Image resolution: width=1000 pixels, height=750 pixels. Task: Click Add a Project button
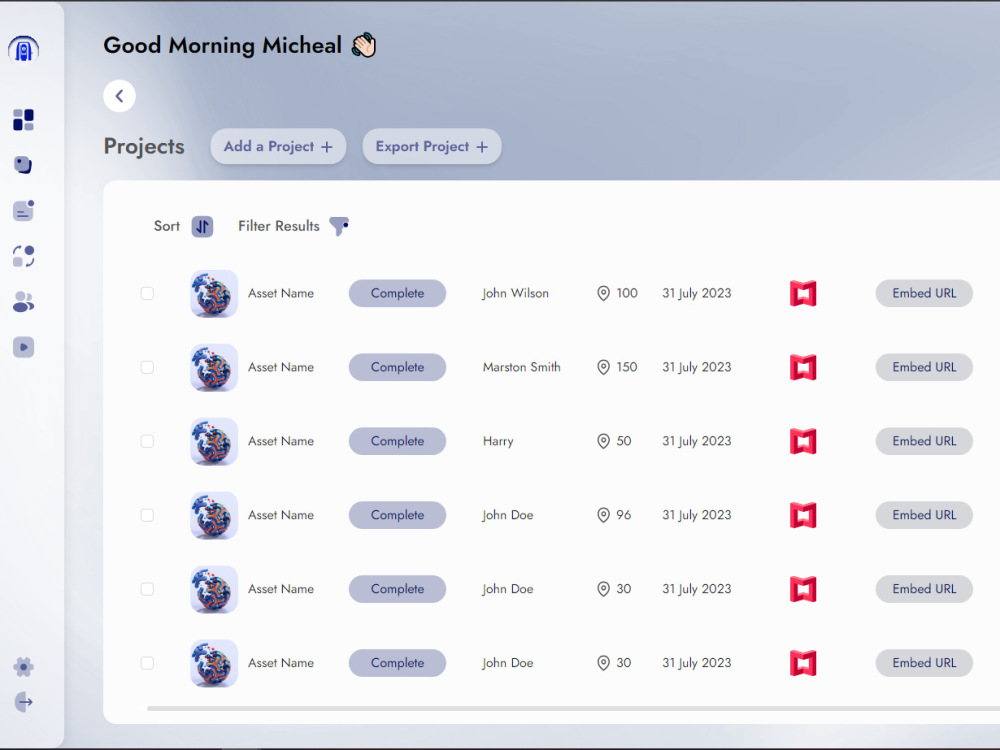(x=279, y=147)
